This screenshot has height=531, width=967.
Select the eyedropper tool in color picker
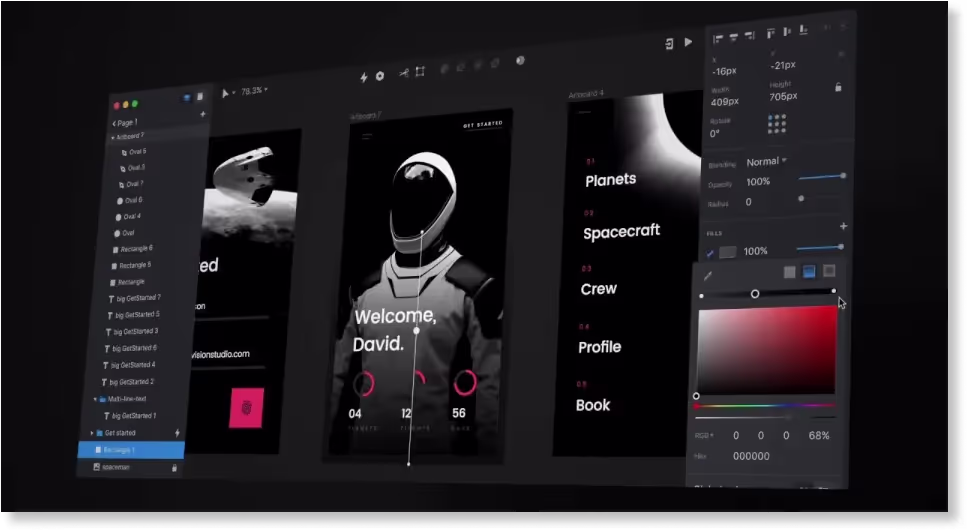[708, 276]
